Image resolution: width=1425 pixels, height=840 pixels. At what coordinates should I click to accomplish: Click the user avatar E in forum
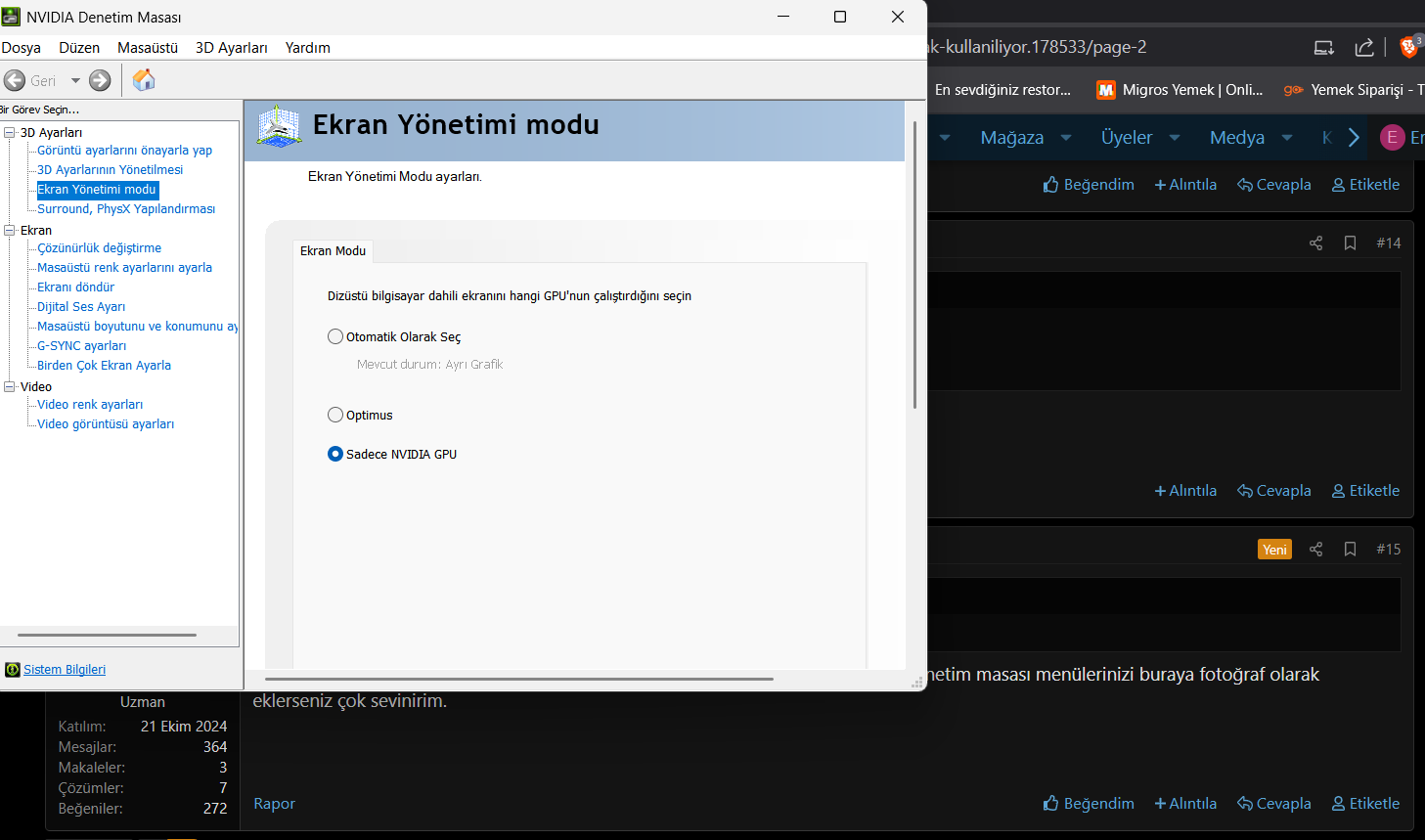click(1392, 138)
